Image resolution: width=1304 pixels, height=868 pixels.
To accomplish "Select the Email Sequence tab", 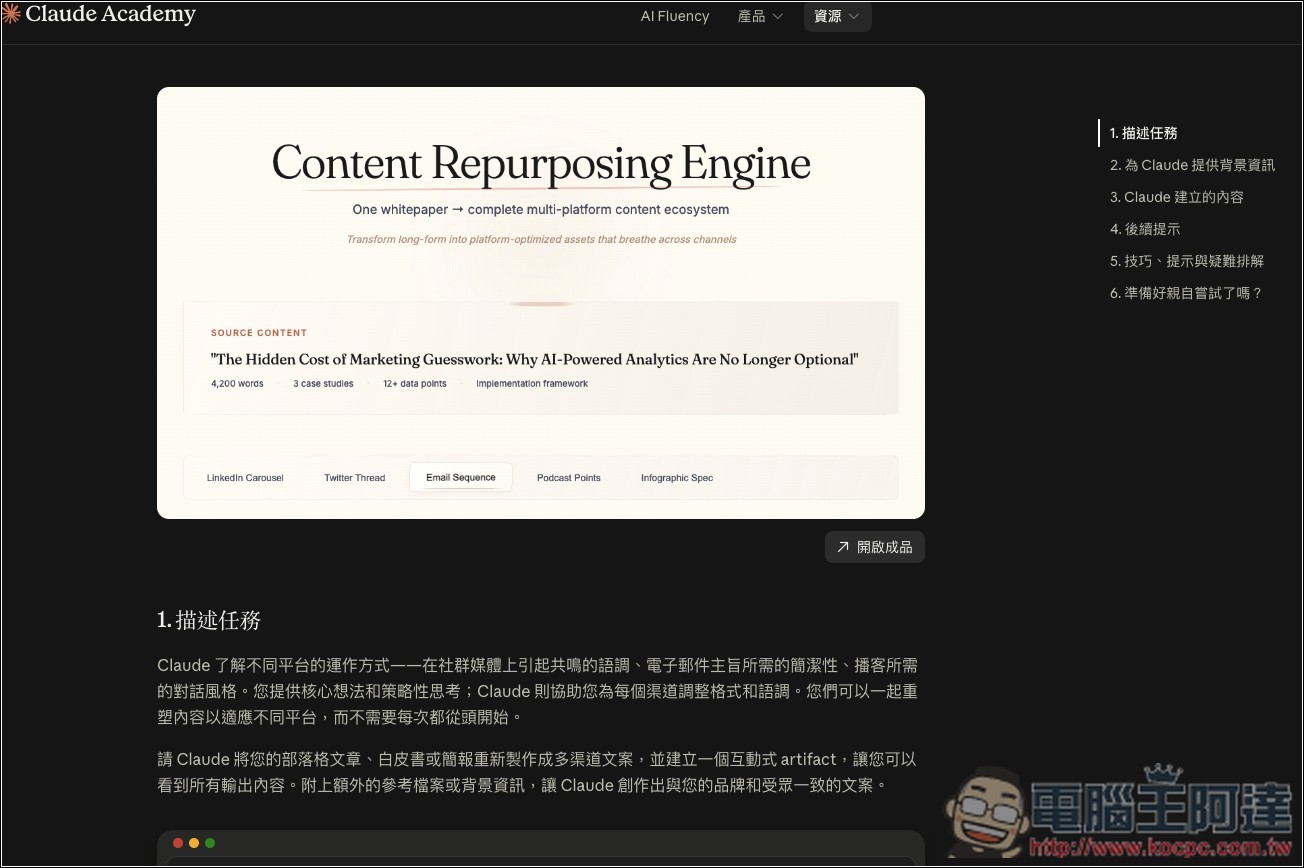I will (461, 477).
